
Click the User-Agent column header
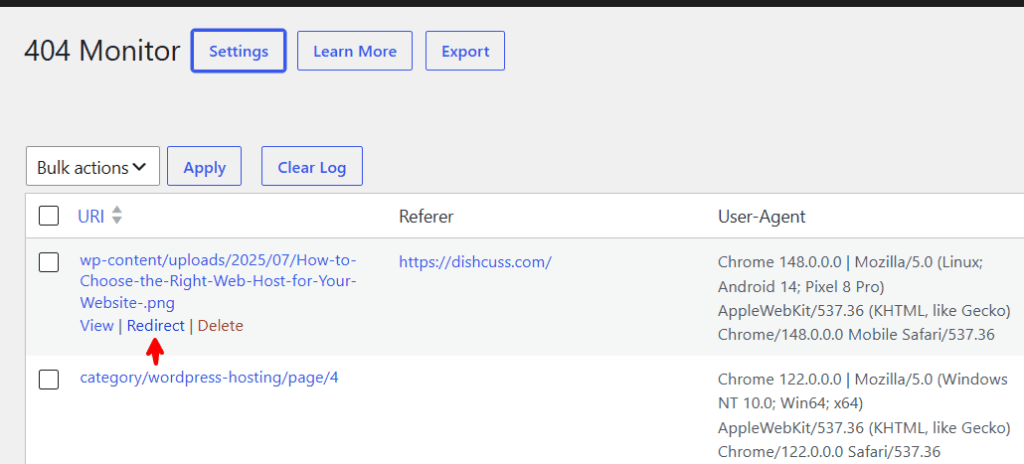pos(761,216)
